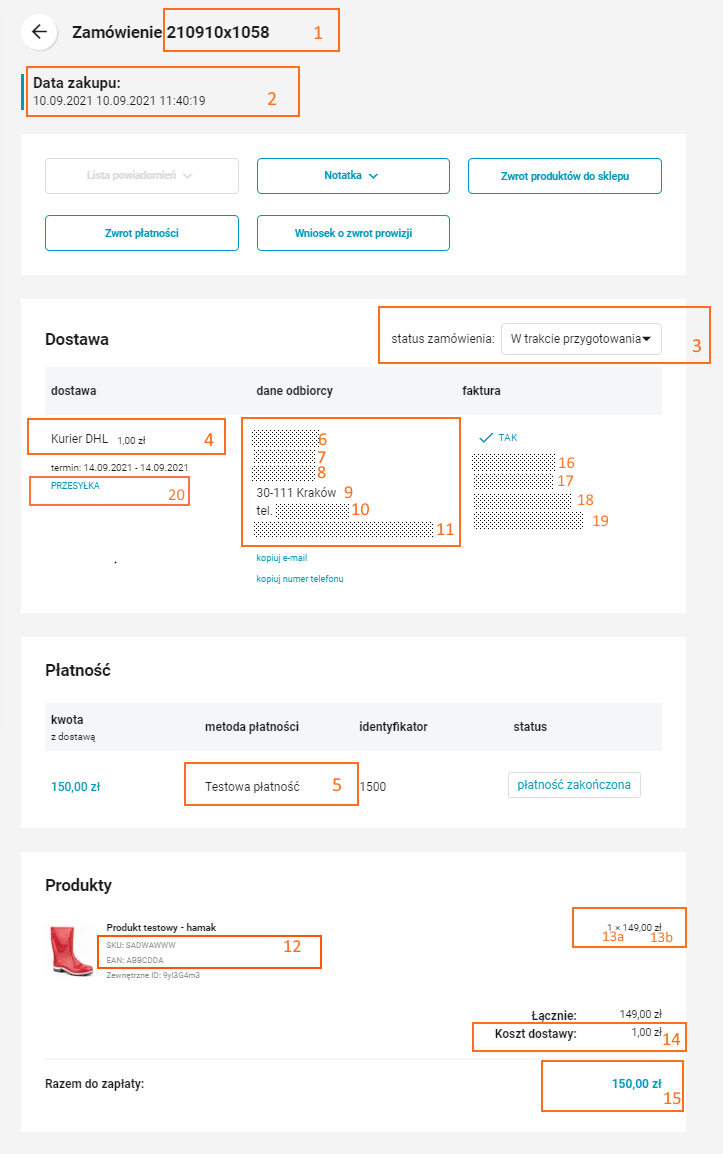Image resolution: width=723 pixels, height=1154 pixels.
Task: Click the payment identifier 1500
Action: [x=373, y=787]
